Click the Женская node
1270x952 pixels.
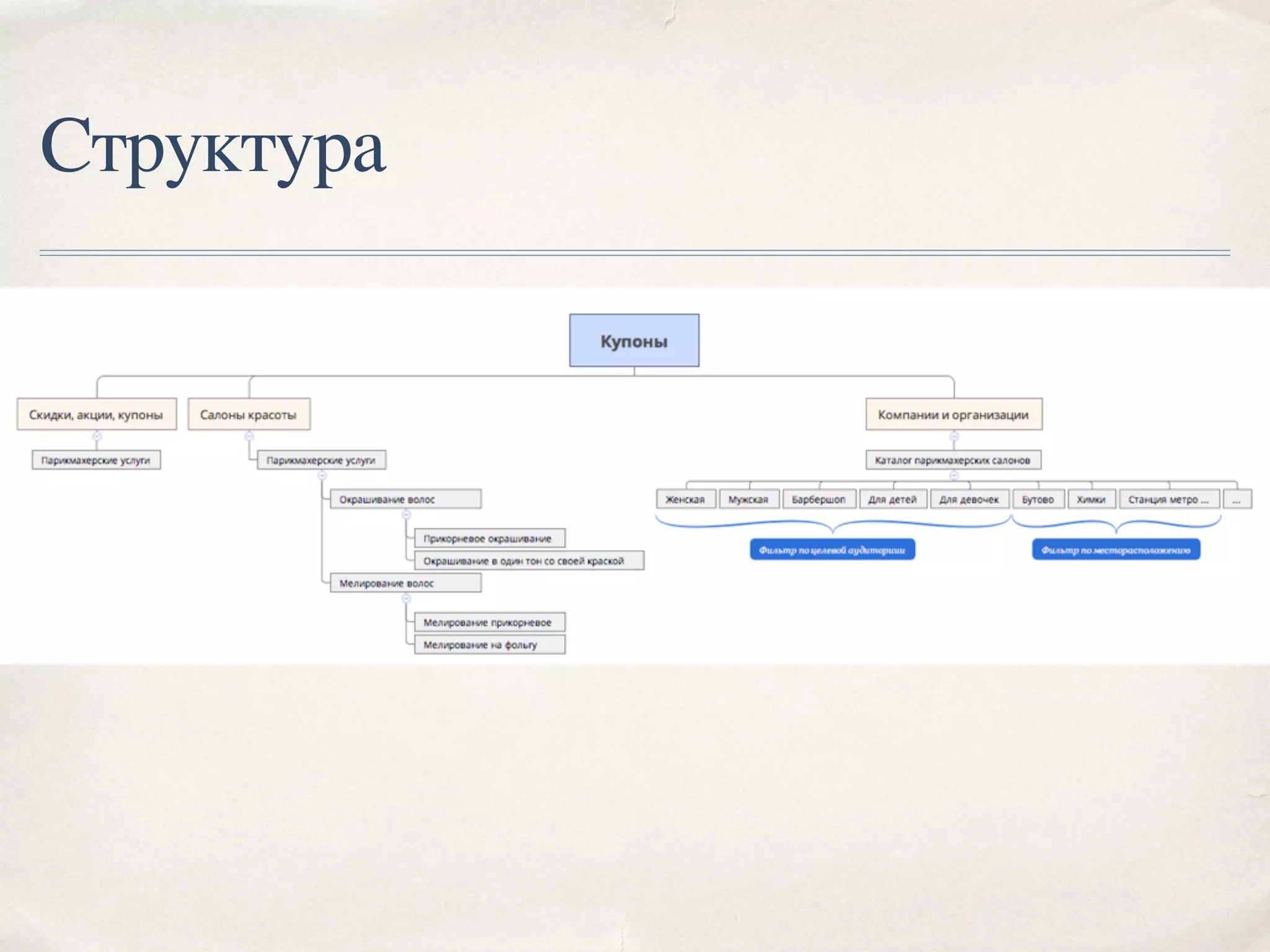686,499
